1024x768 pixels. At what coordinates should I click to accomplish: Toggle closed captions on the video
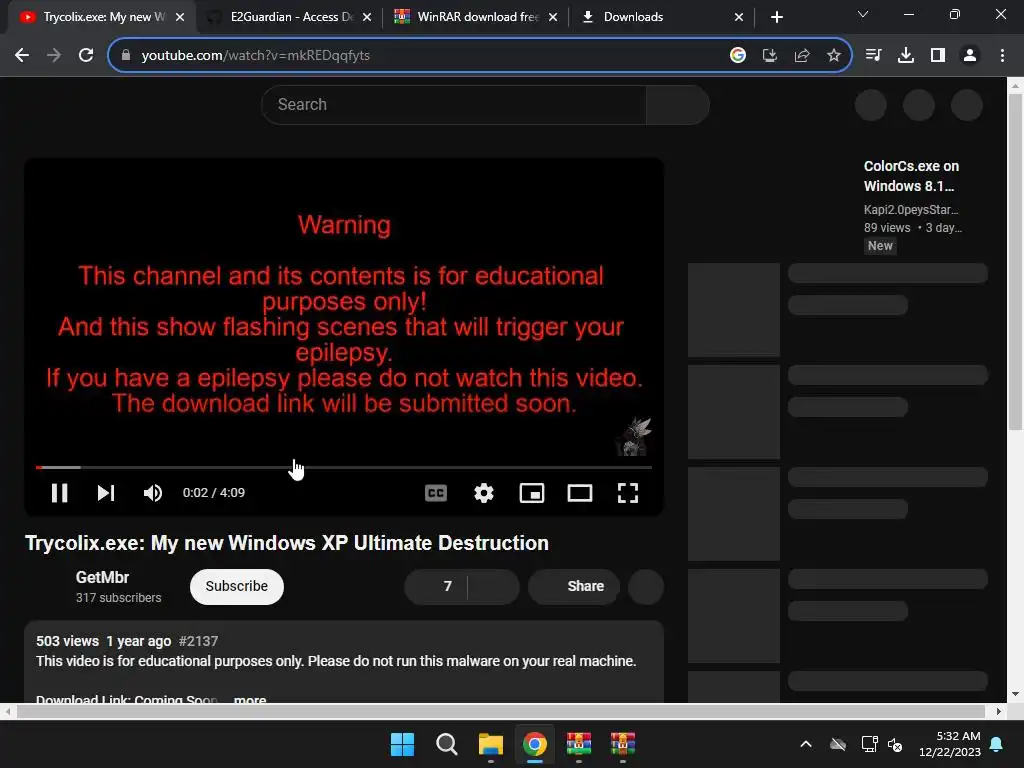coord(436,493)
